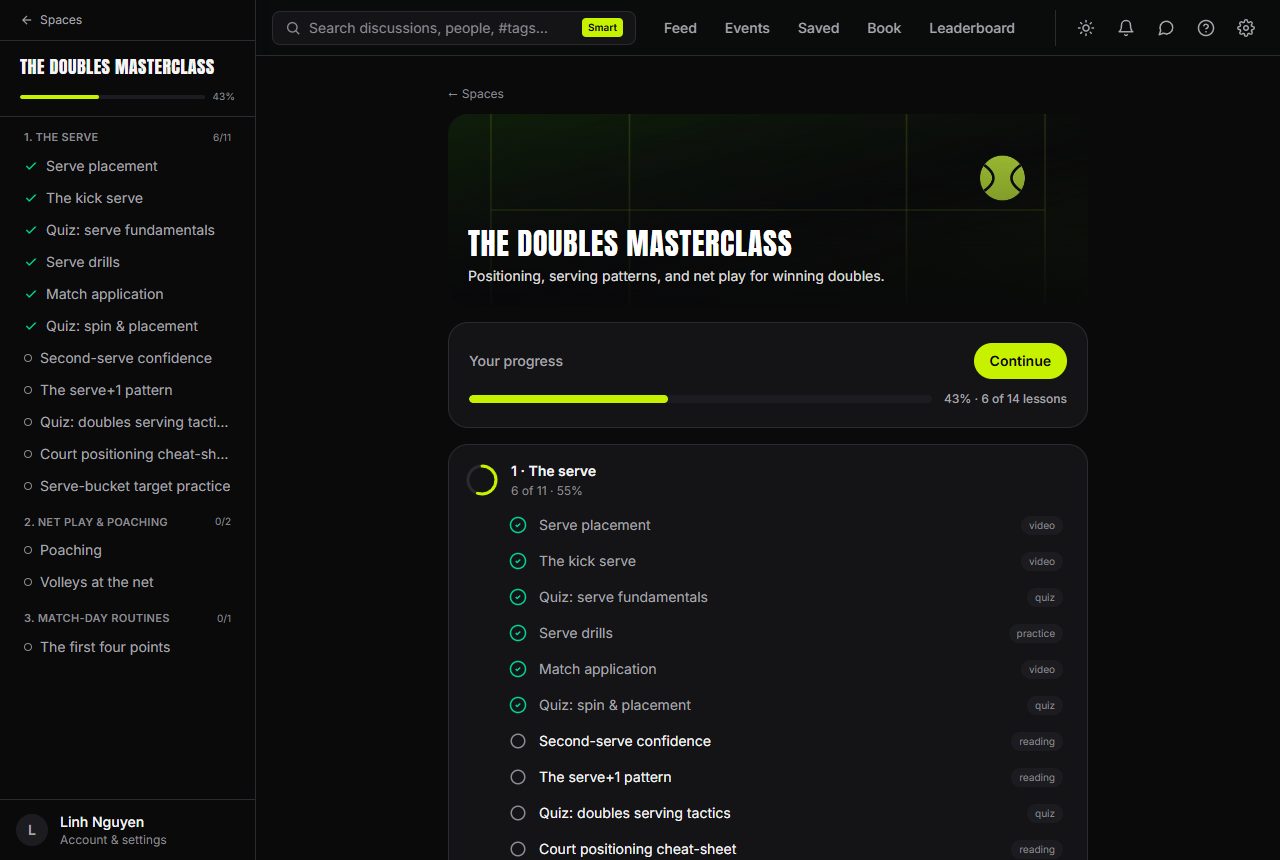Viewport: 1280px width, 860px height.
Task: Click reading tag on Second-serve confidence row
Action: (1036, 741)
